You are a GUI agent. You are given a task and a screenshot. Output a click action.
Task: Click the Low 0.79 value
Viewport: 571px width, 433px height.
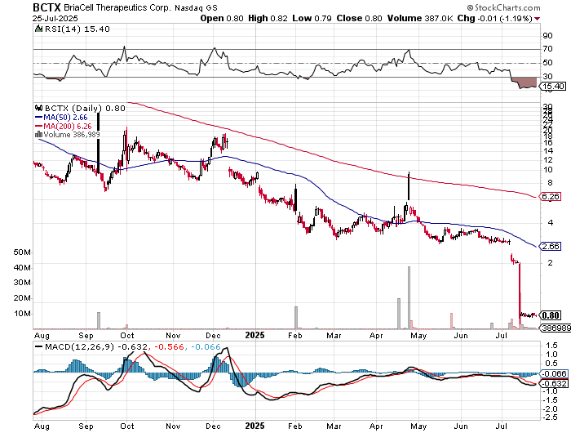coord(312,18)
